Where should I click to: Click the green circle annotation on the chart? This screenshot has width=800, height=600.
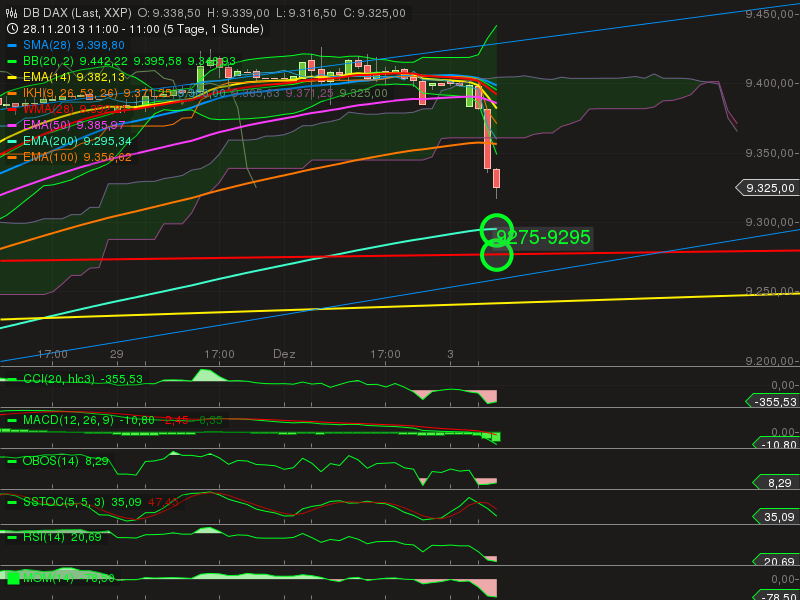pyautogui.click(x=497, y=232)
